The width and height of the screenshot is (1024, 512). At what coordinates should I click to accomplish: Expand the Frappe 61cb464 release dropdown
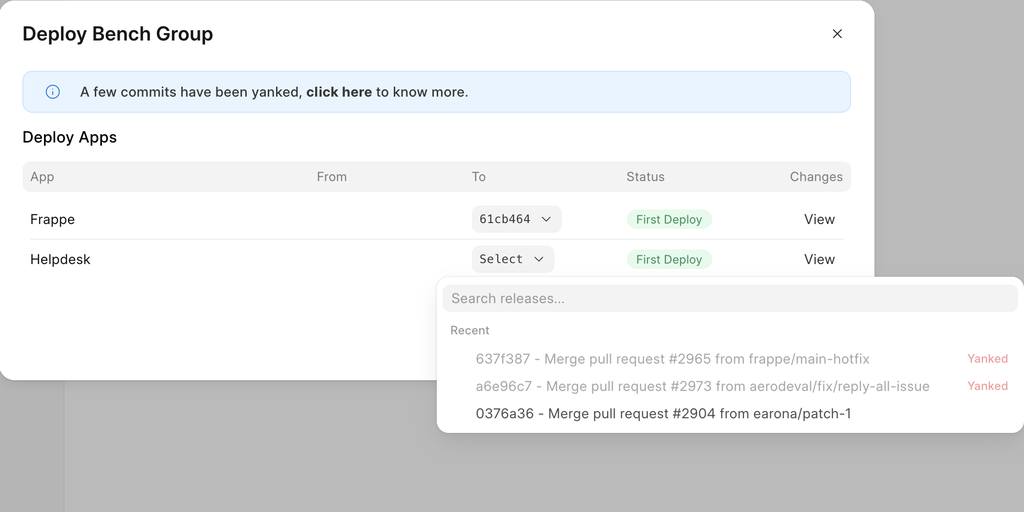[516, 219]
